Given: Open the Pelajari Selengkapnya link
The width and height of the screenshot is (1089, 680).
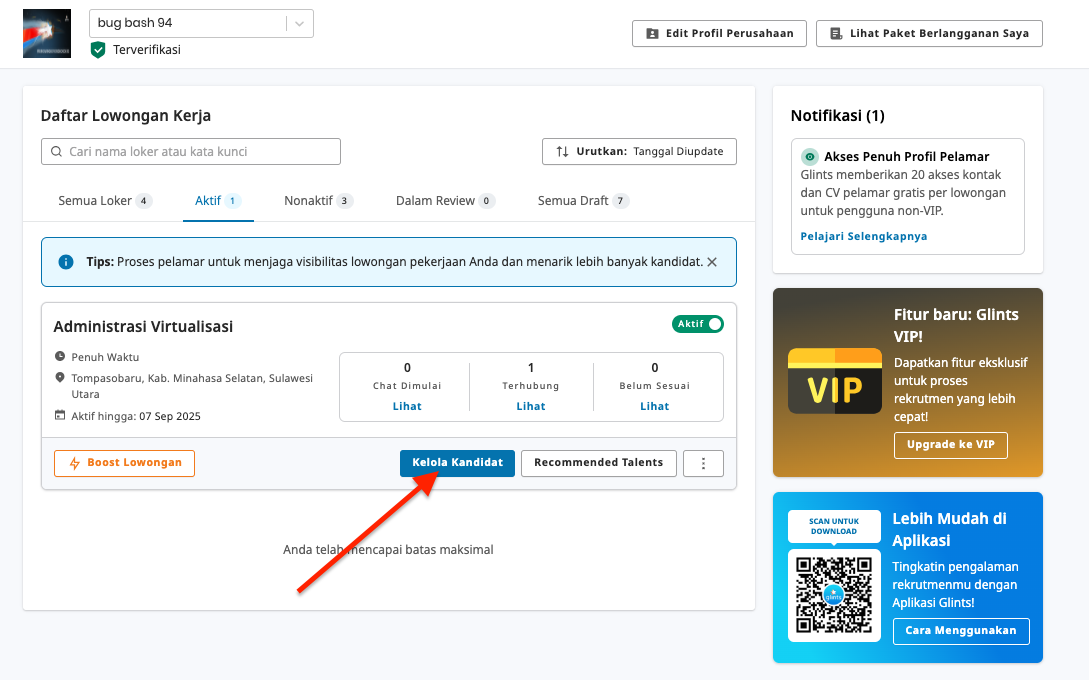Looking at the screenshot, I should pyautogui.click(x=863, y=236).
